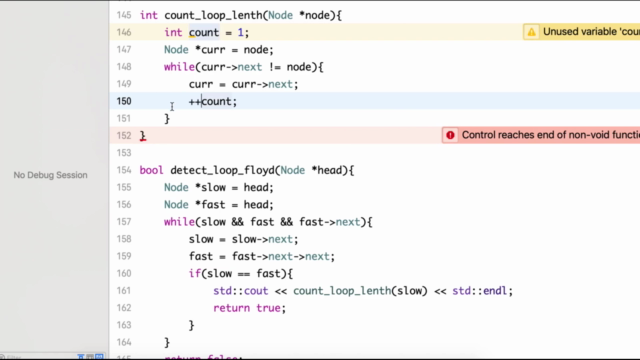Click line number 161 in the gutter

124,291
